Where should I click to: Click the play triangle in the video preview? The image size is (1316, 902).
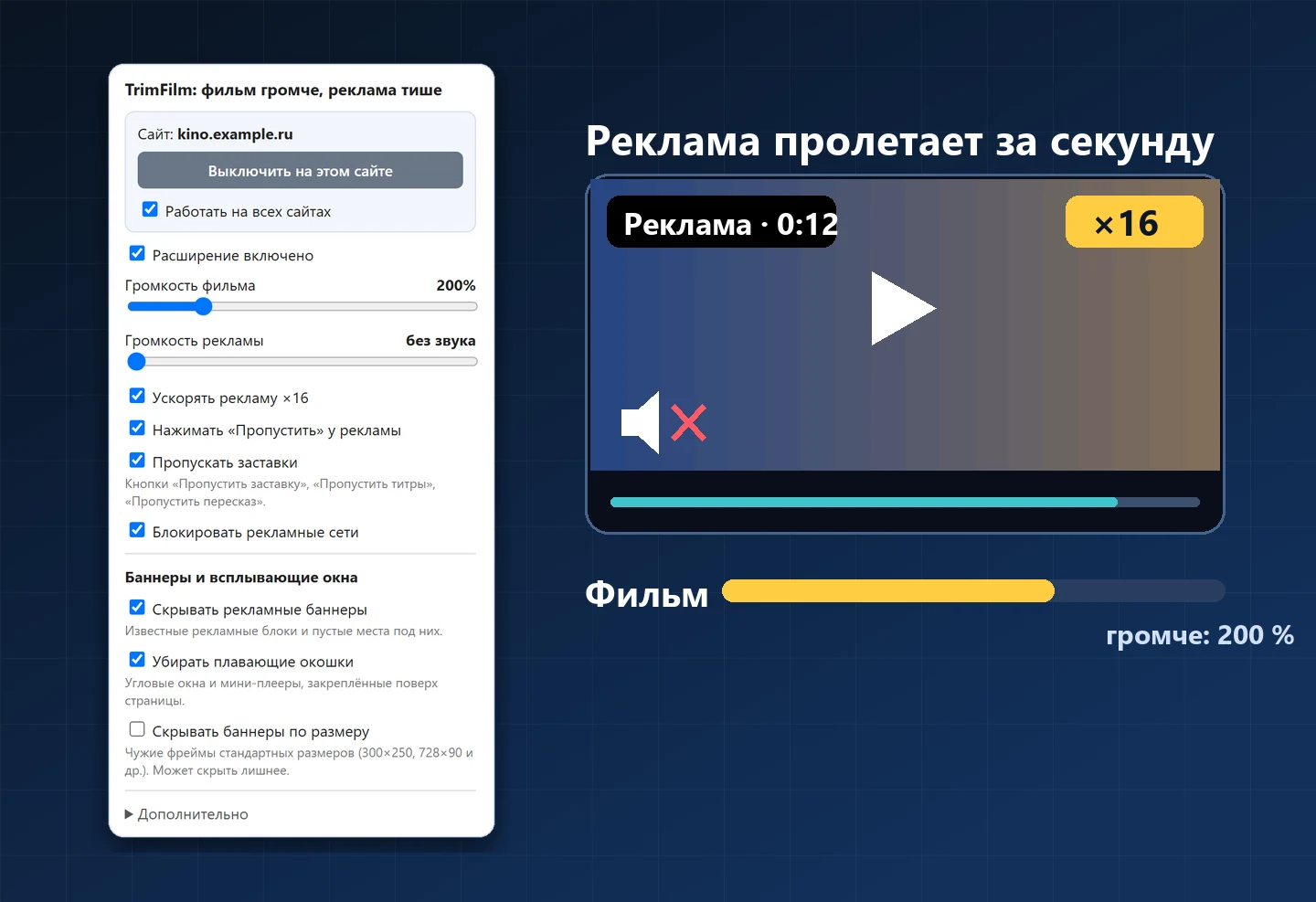pyautogui.click(x=903, y=308)
